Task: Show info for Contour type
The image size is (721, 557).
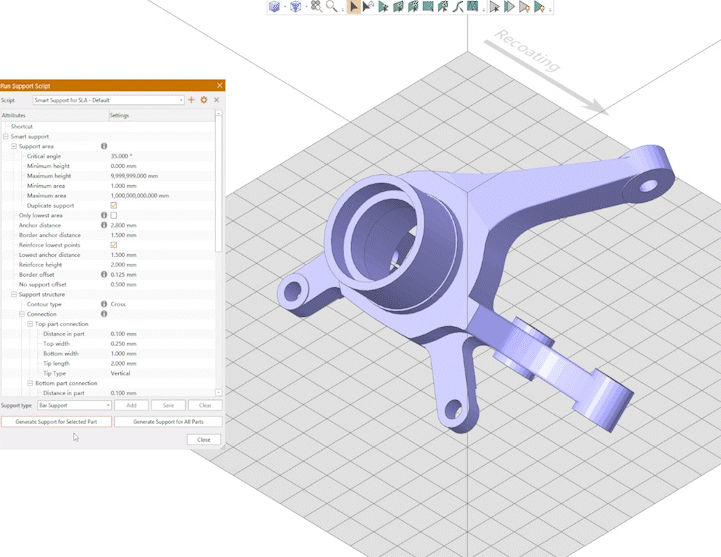Action: (x=104, y=304)
